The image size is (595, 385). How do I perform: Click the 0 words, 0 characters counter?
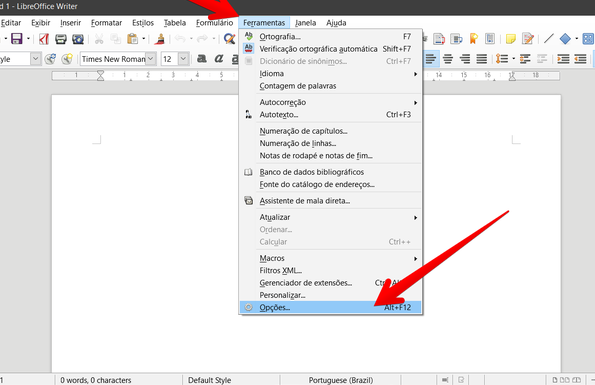(96, 380)
